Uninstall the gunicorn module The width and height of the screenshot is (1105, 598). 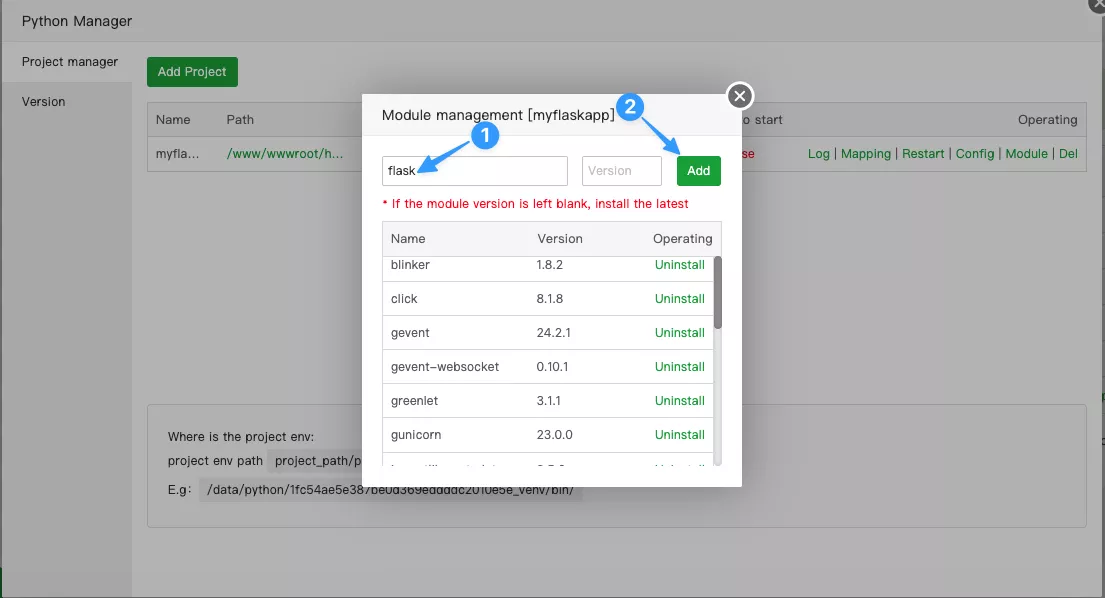pyautogui.click(x=679, y=435)
